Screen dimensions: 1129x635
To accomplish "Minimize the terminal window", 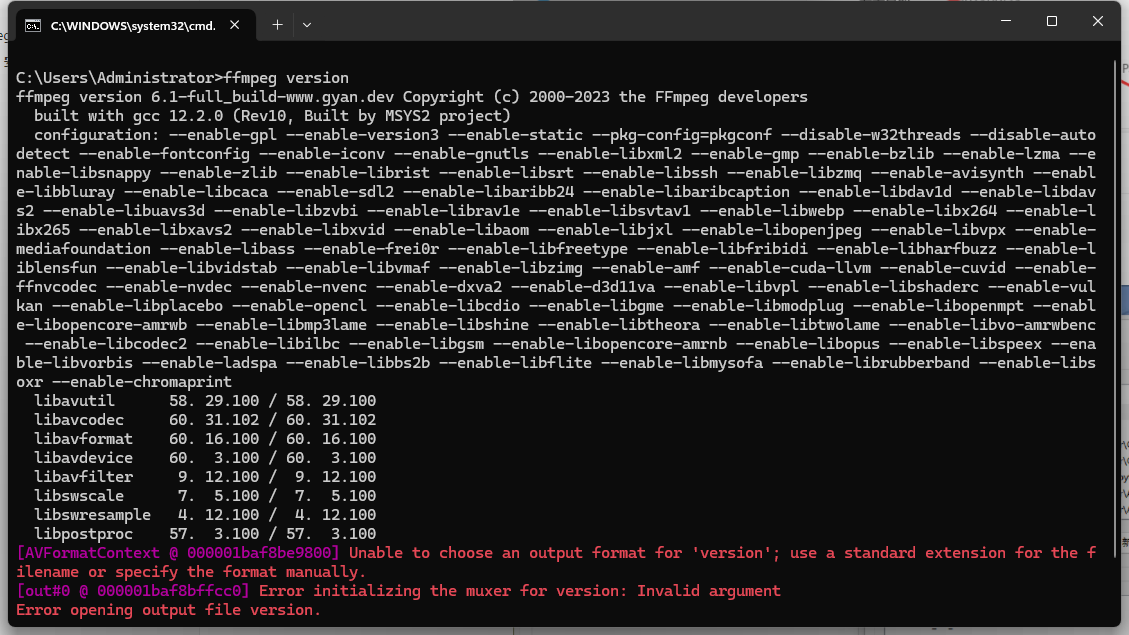I will pos(1006,22).
